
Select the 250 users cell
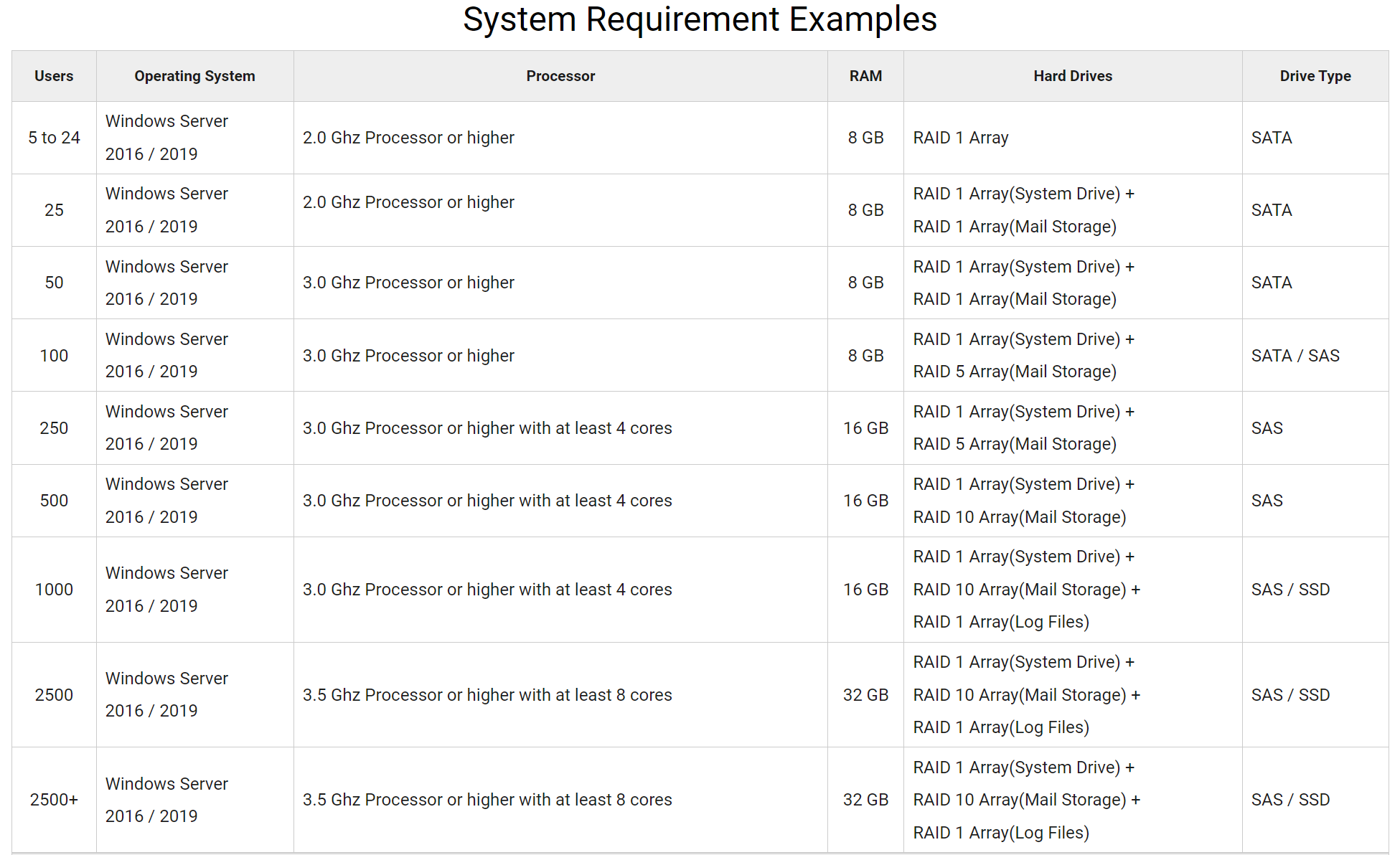[54, 428]
